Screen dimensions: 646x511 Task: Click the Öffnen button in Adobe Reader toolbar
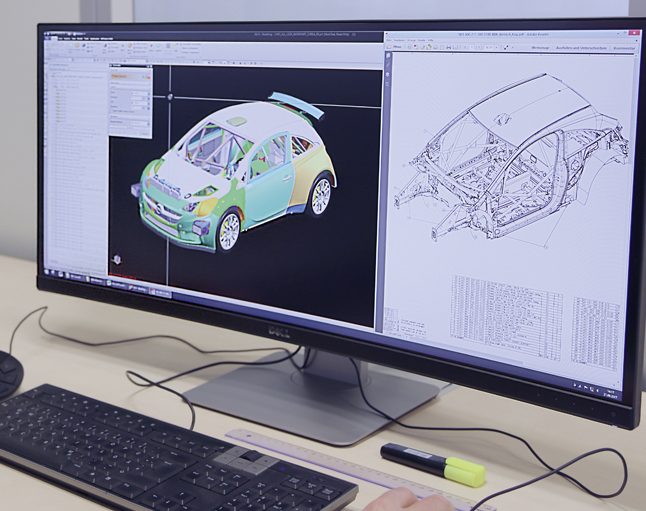394,47
